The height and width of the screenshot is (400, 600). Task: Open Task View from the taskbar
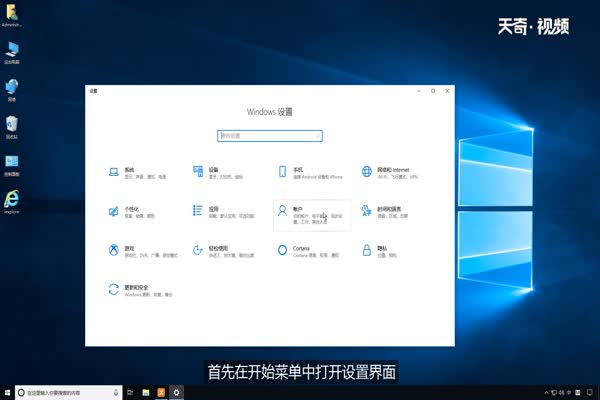coord(130,393)
